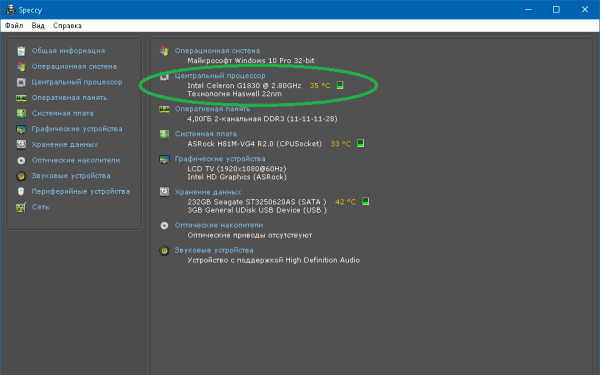Select Звуковые устройства in the sidebar

pos(71,176)
